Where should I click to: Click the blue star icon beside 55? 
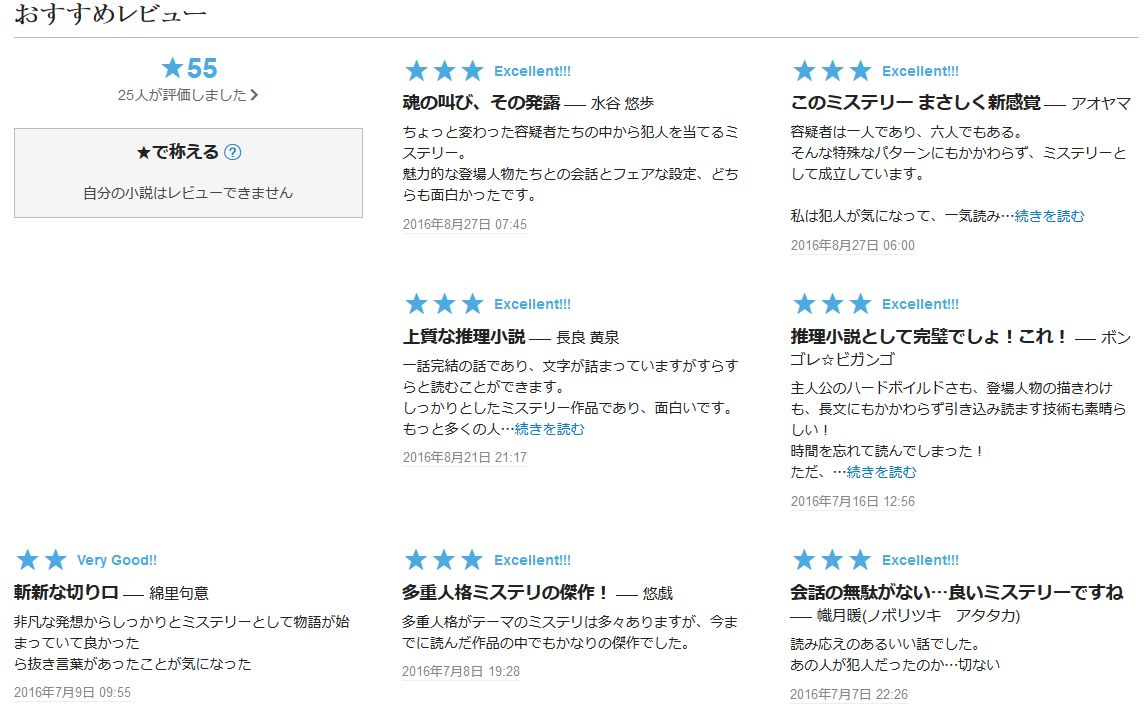pyautogui.click(x=172, y=68)
